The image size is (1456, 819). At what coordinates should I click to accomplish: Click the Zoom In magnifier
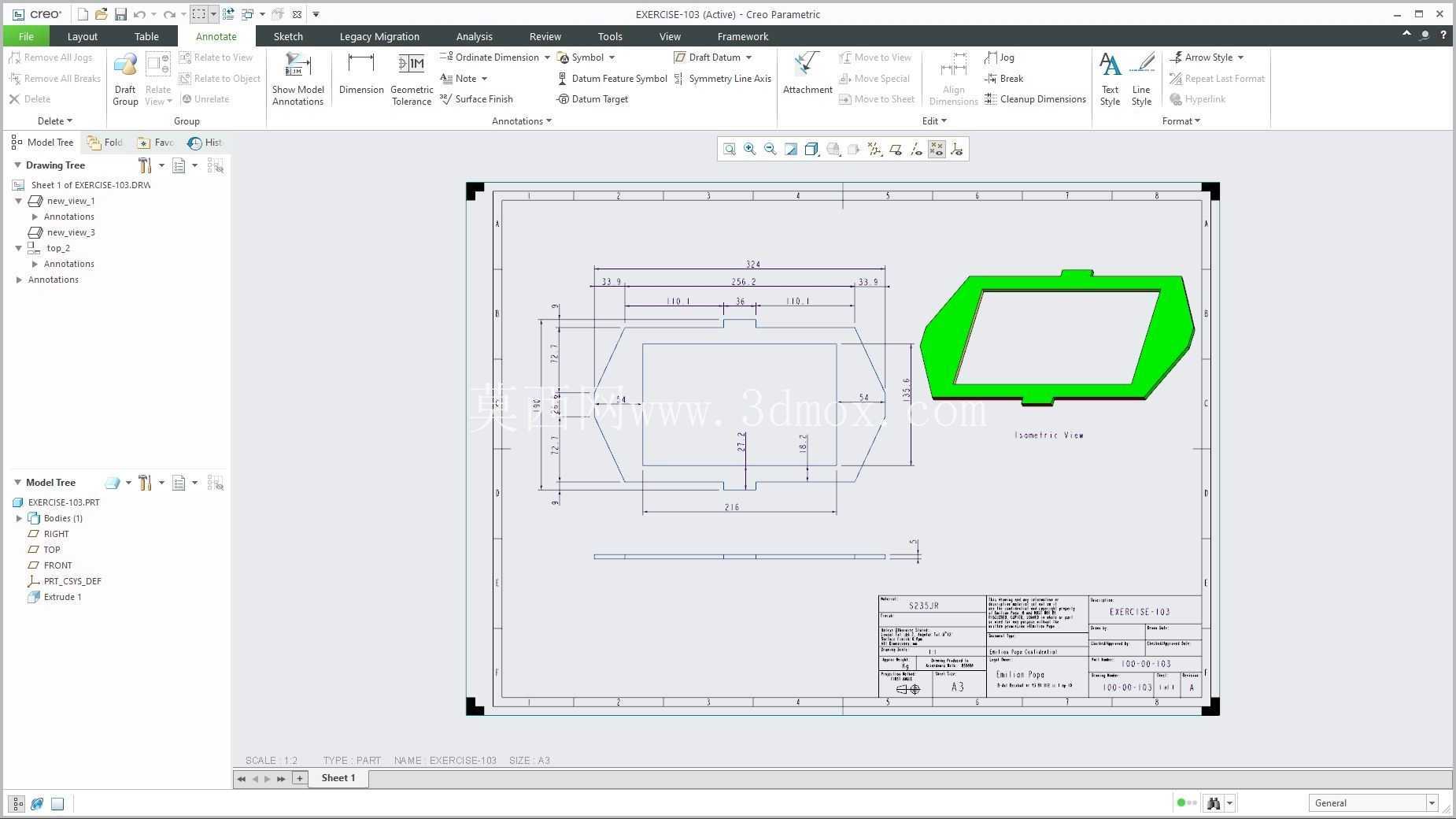pos(750,150)
